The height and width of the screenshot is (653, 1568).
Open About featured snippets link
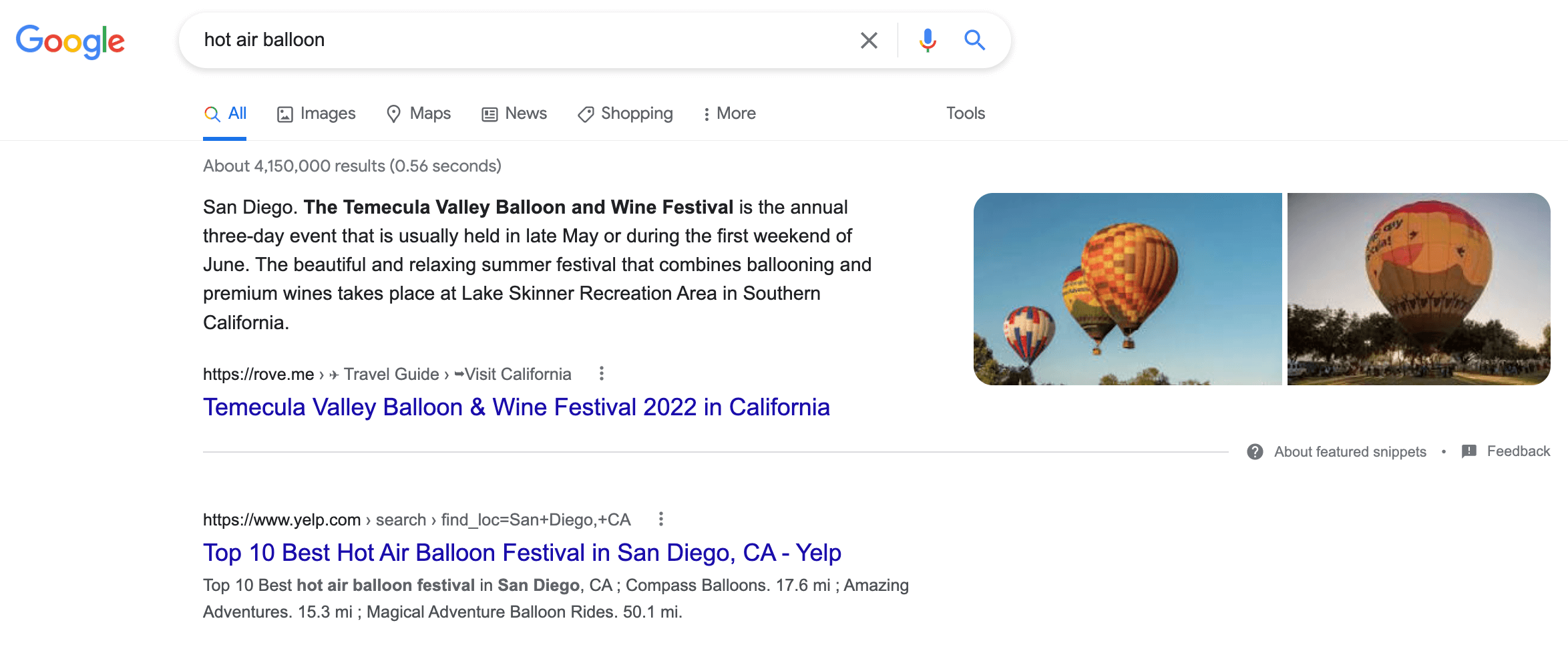1350,452
